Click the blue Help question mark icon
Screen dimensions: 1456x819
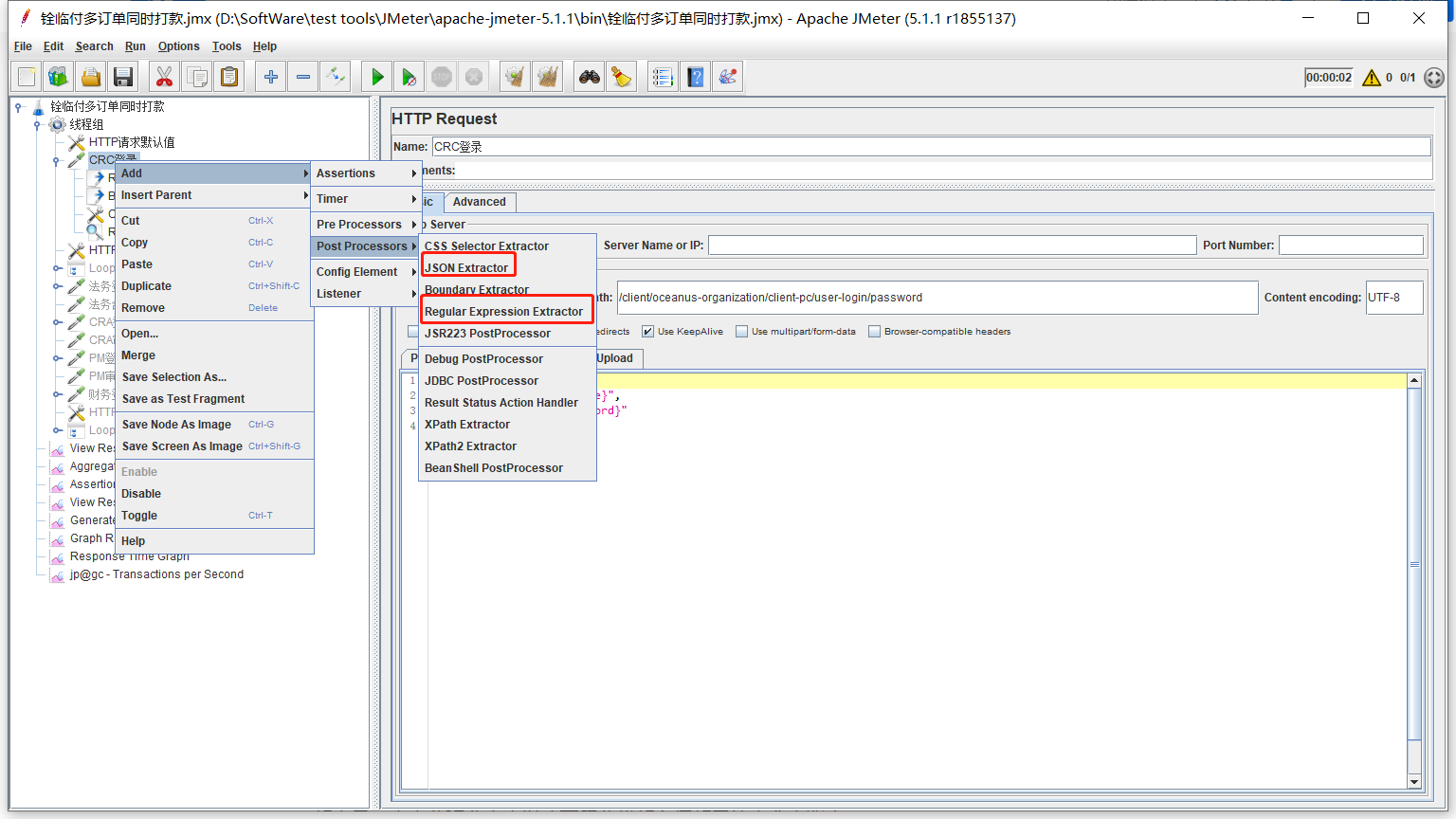tap(696, 77)
